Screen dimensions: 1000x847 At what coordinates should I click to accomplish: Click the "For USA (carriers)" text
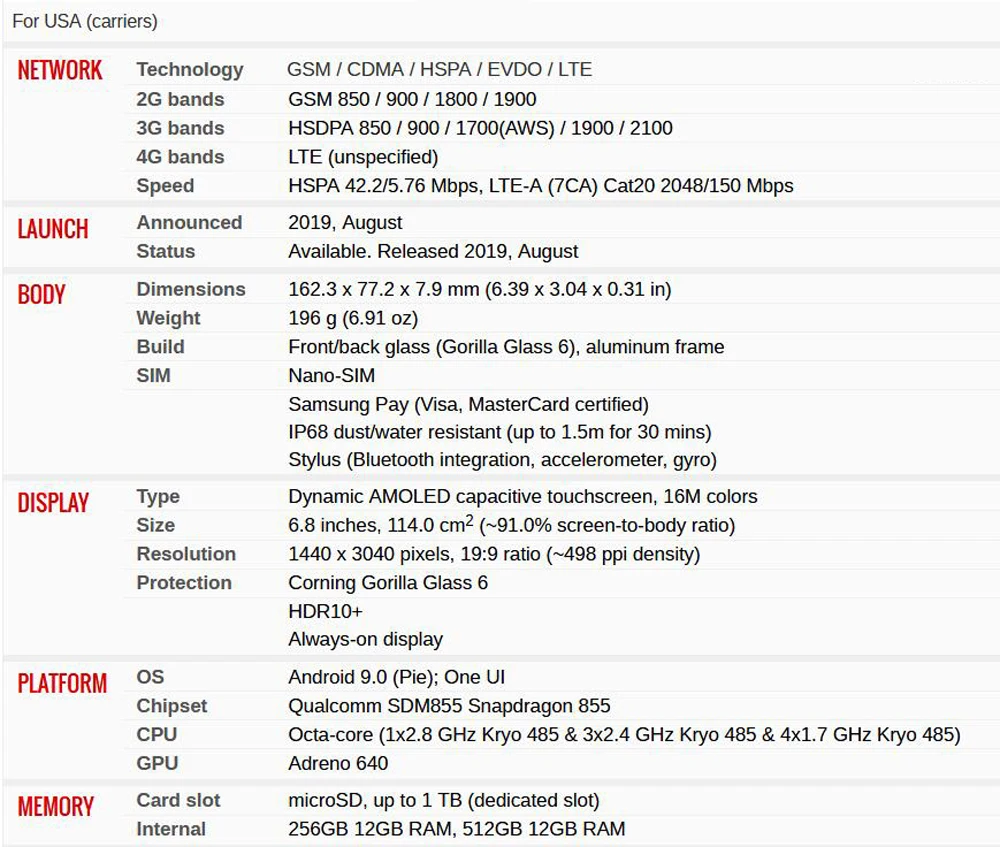point(85,22)
